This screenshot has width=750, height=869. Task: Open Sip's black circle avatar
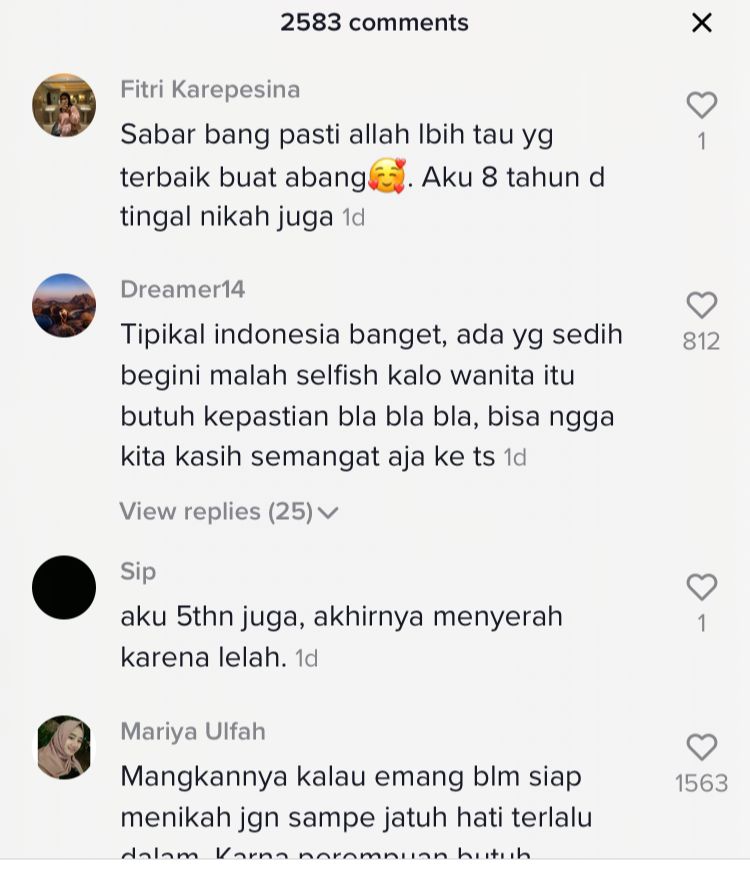click(x=64, y=587)
